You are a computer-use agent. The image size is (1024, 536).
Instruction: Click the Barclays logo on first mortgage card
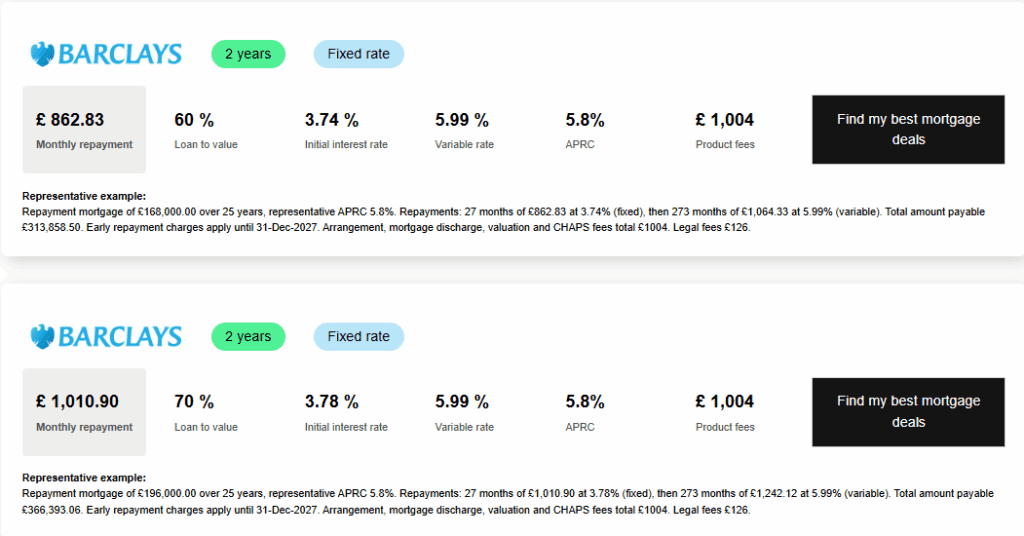tap(106, 54)
